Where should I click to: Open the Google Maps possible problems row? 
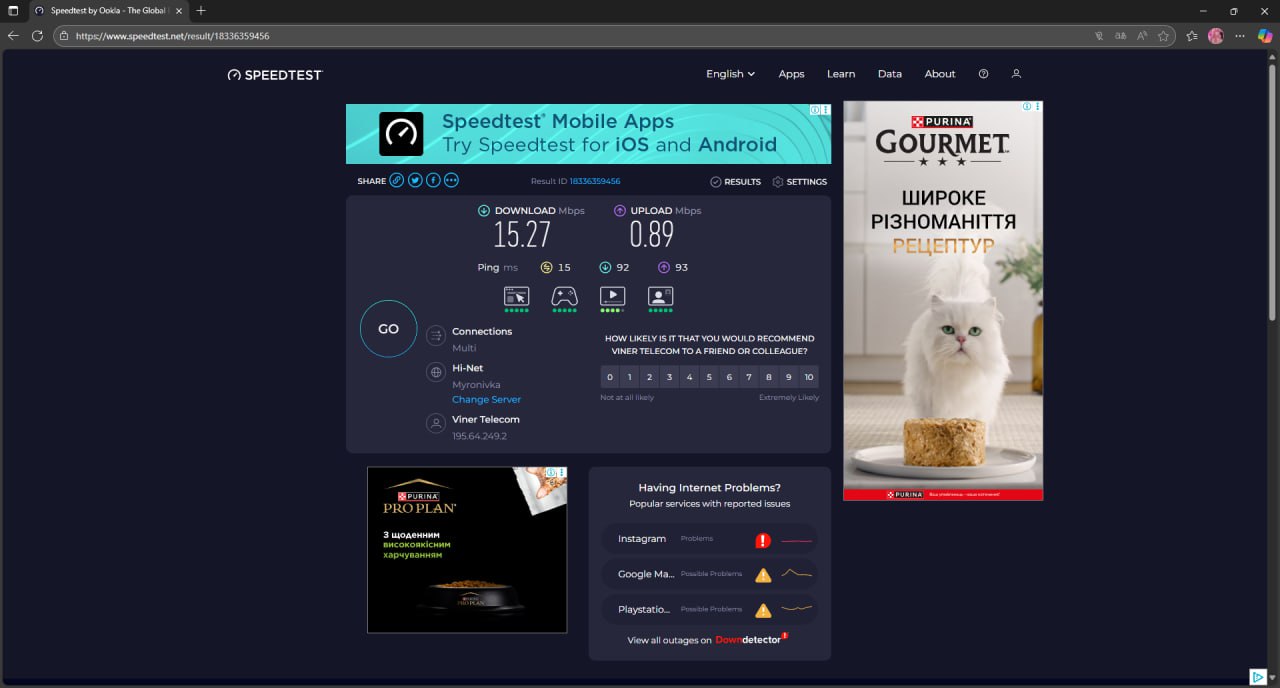pyautogui.click(x=710, y=574)
